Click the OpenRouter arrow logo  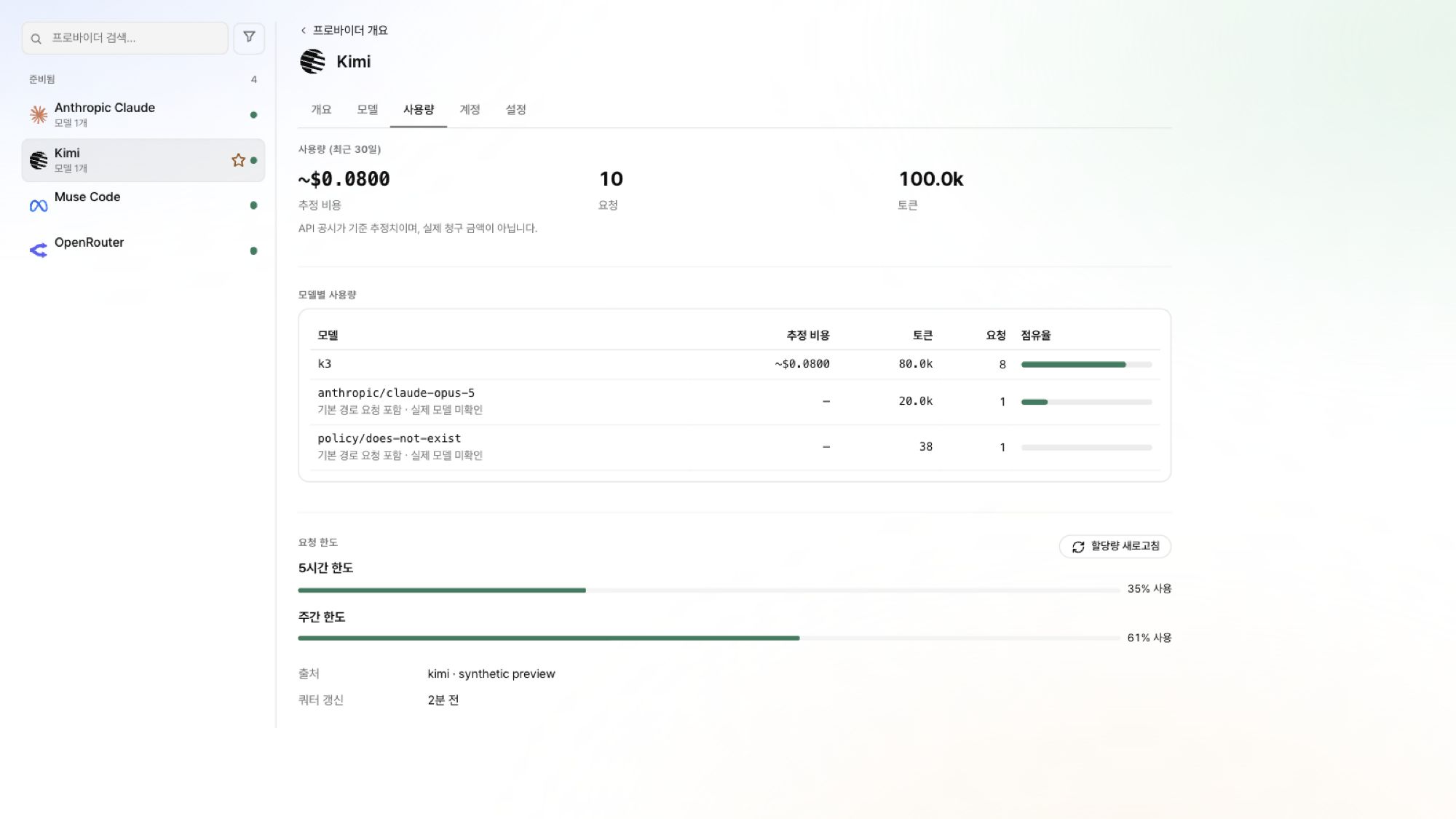click(39, 250)
